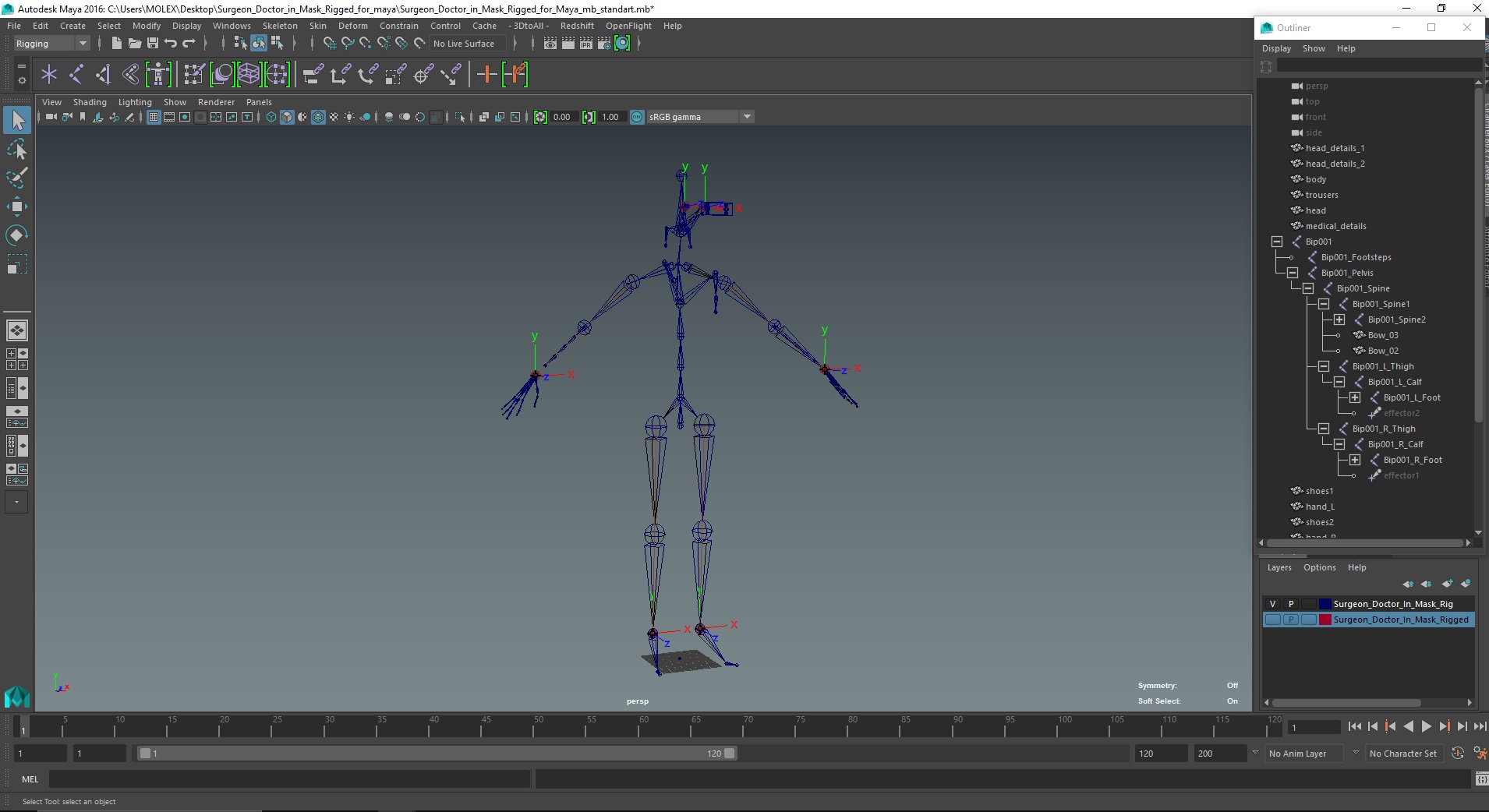Click the Create IK Handle shelf icon

pyautogui.click(x=104, y=74)
